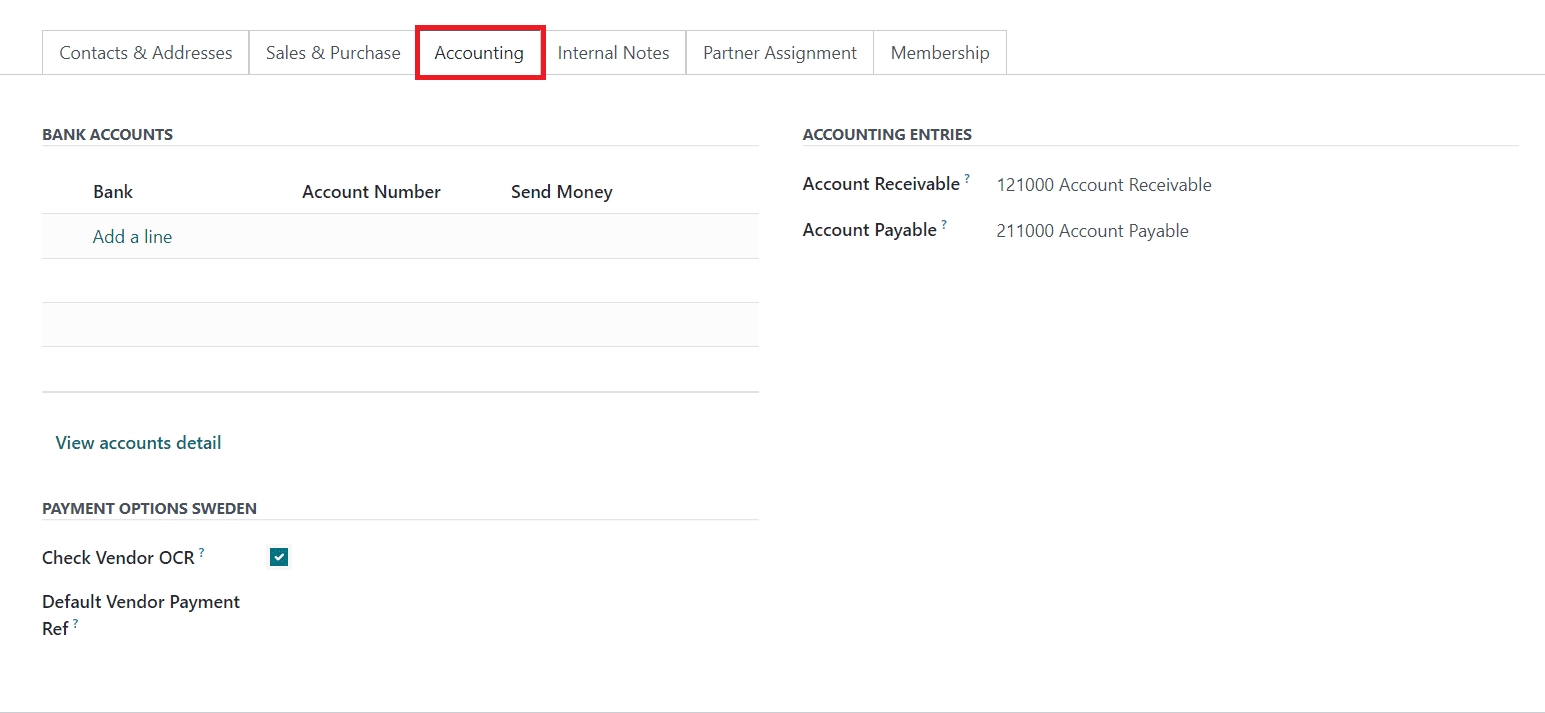Open the View accounts detail link
The width and height of the screenshot is (1545, 713).
[x=138, y=443]
